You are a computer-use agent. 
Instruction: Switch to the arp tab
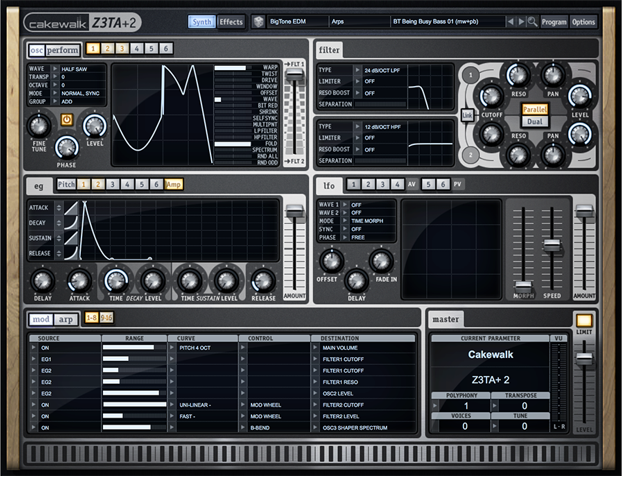tap(66, 319)
